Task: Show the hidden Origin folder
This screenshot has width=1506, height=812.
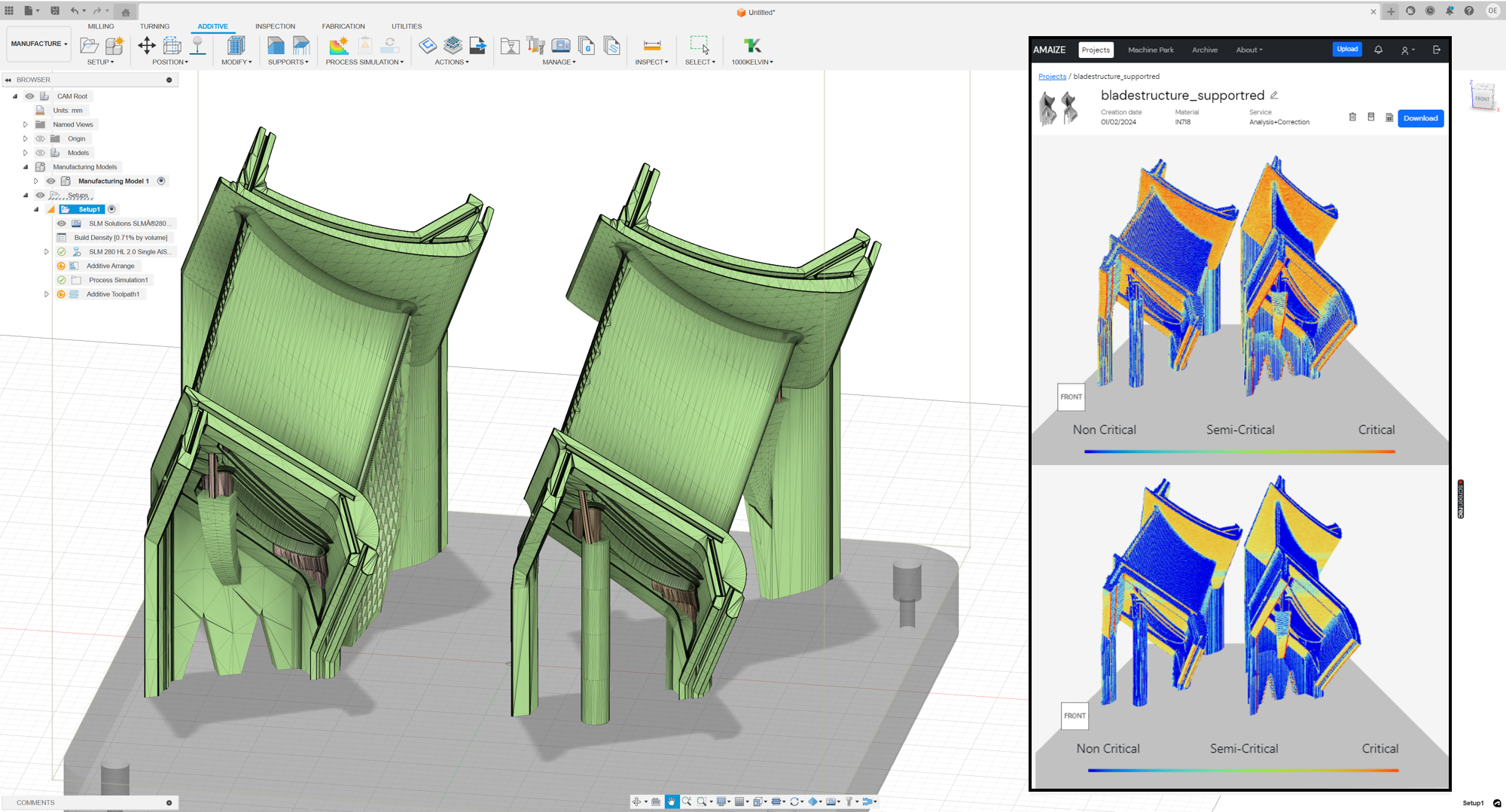Action: pos(41,138)
